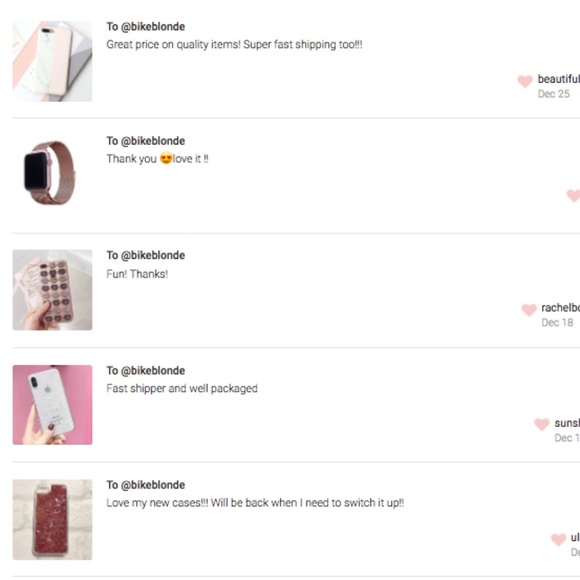580x580 pixels.
Task: Open the marble phone case thumbnail
Action: click(x=52, y=61)
